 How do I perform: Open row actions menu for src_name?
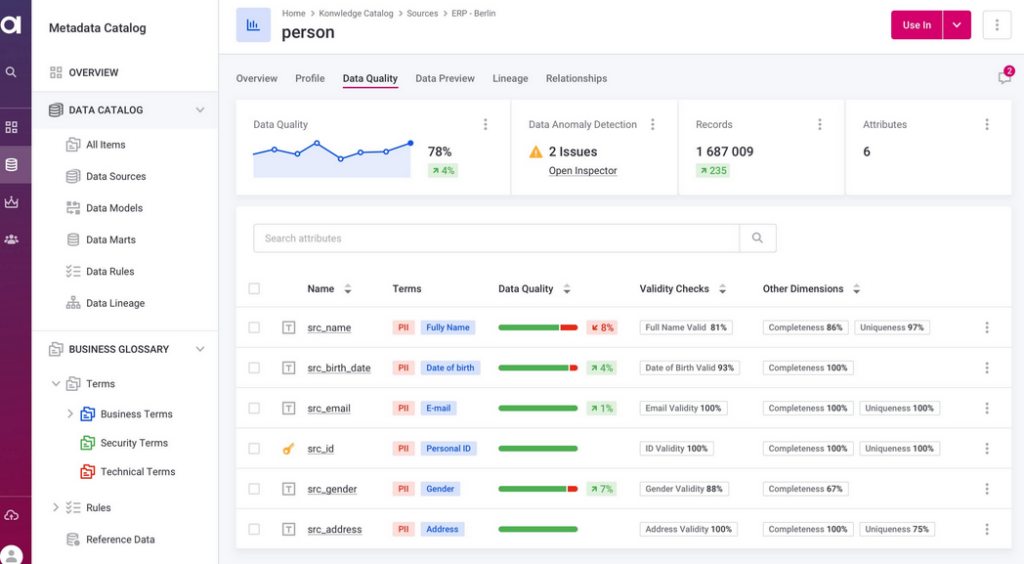987,328
